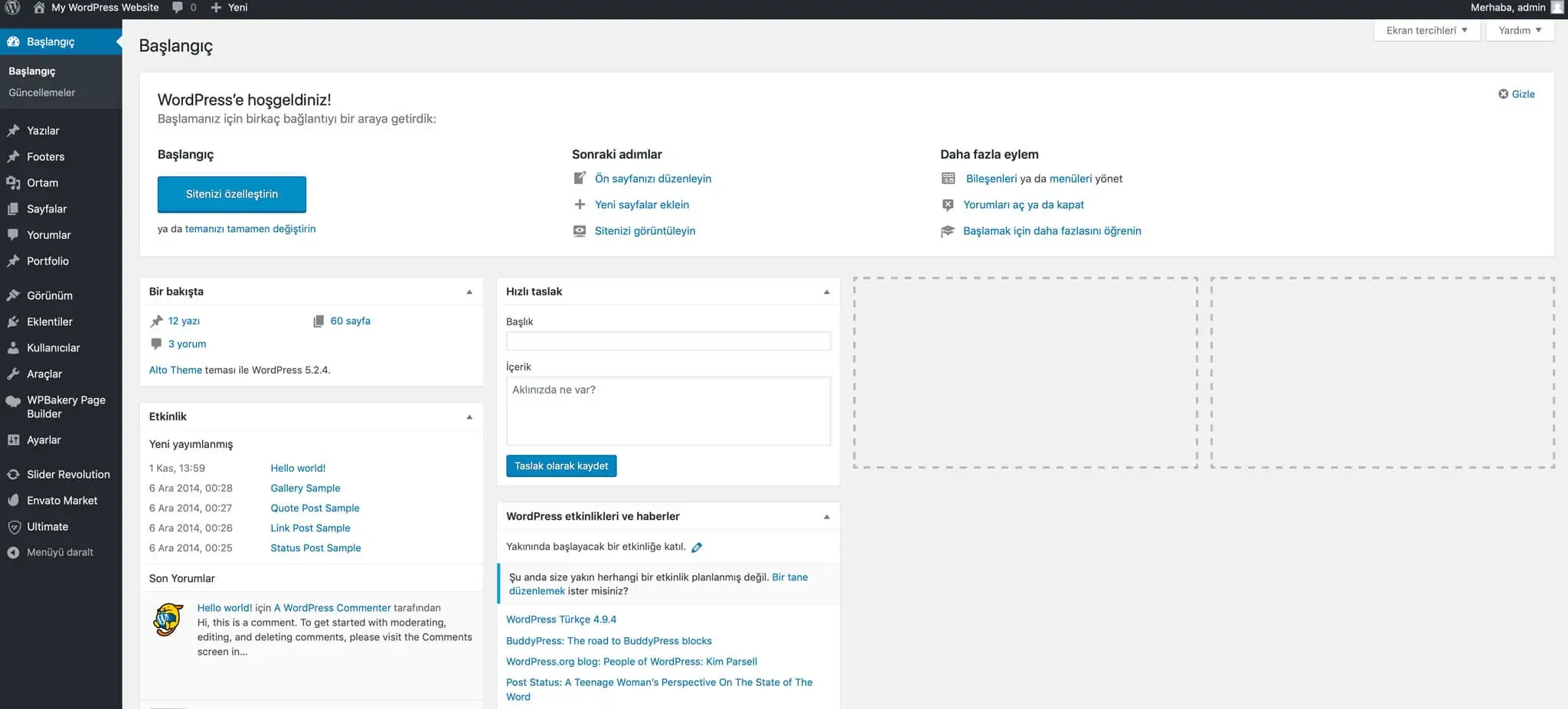Open the comments bubble icon in admin bar
1568x709 pixels.
178,8
